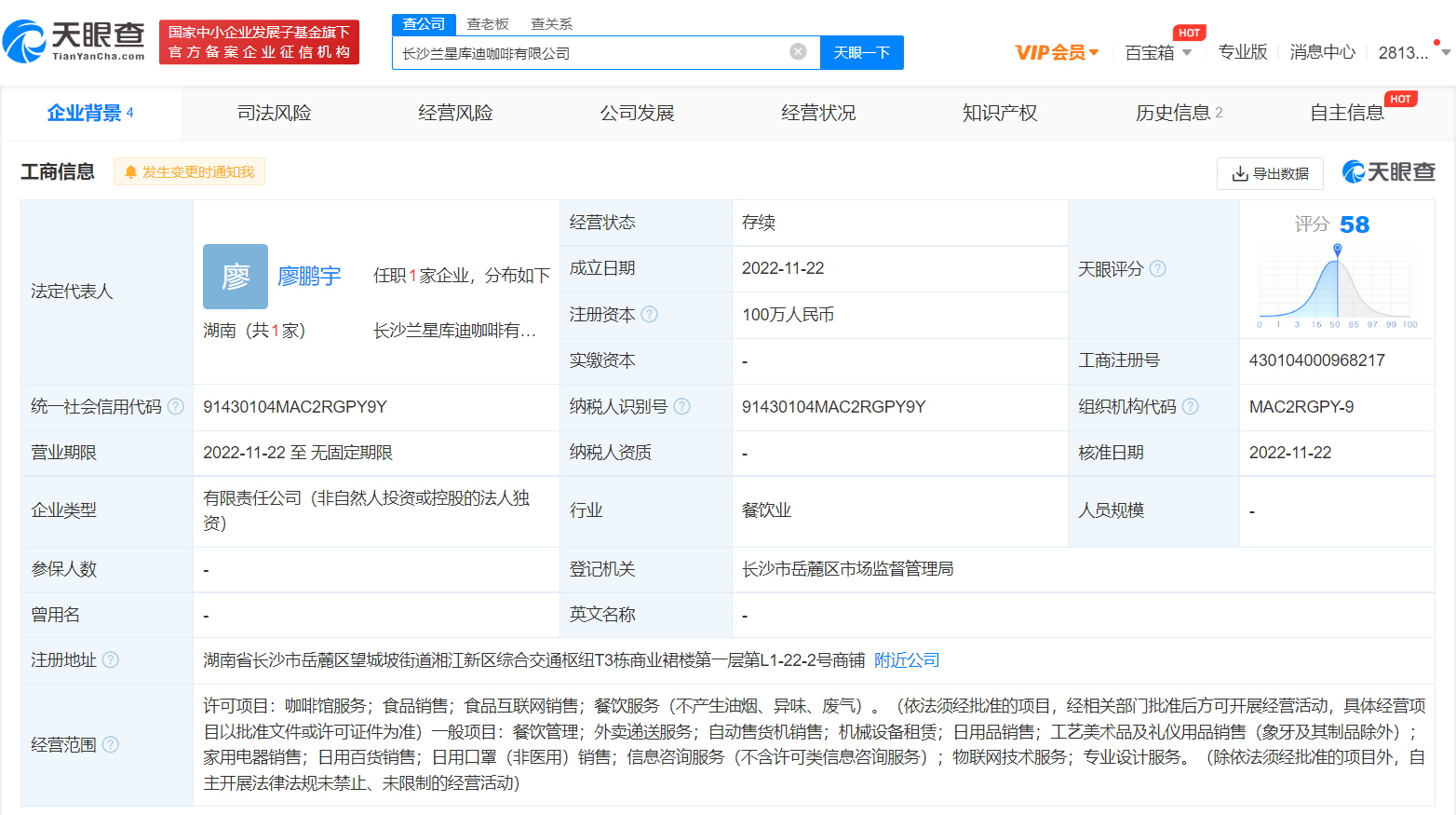Click help icon beside 注册资本
This screenshot has width=1456, height=815.
(650, 315)
